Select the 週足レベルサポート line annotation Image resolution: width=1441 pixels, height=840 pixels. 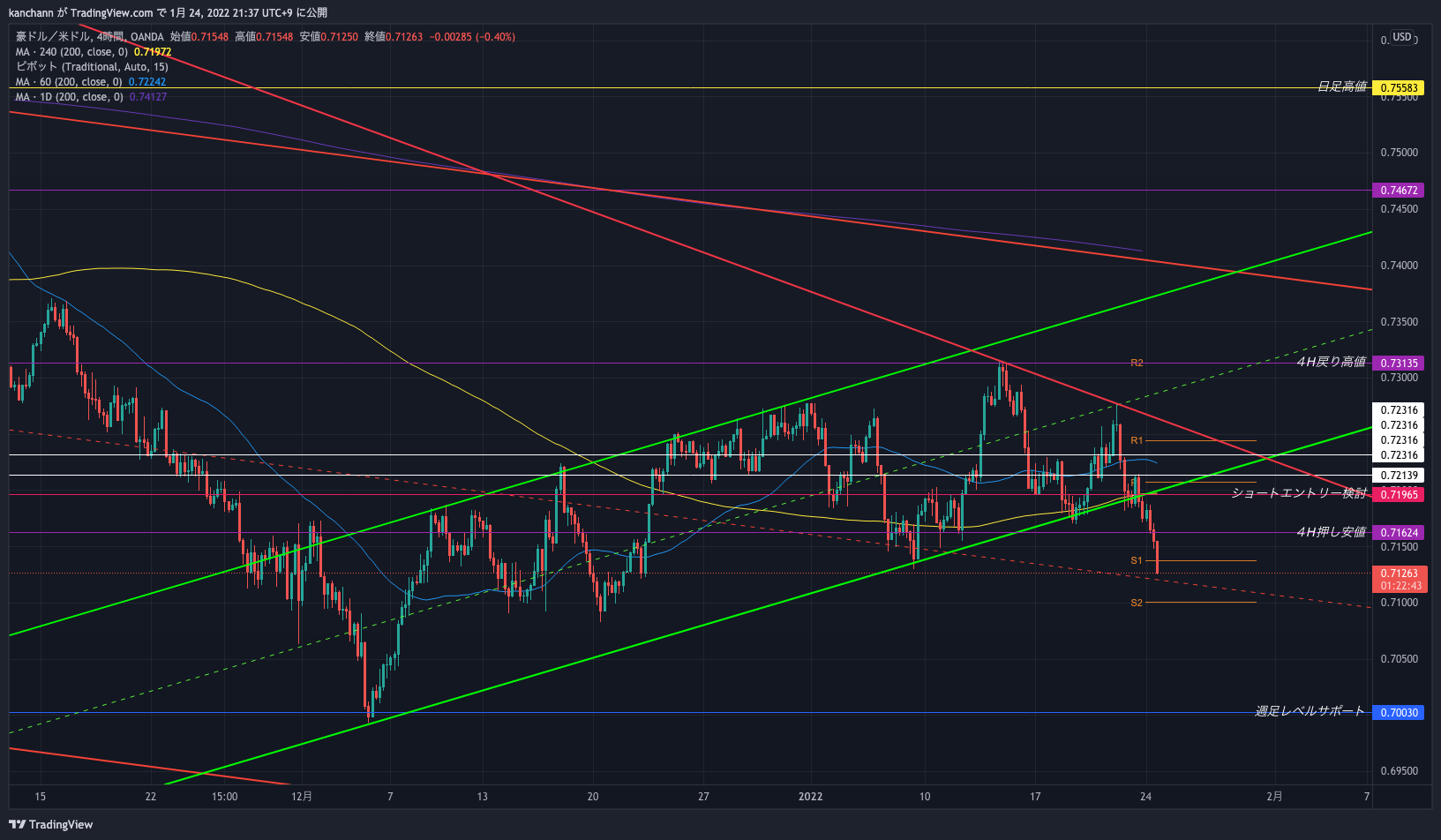(1310, 711)
